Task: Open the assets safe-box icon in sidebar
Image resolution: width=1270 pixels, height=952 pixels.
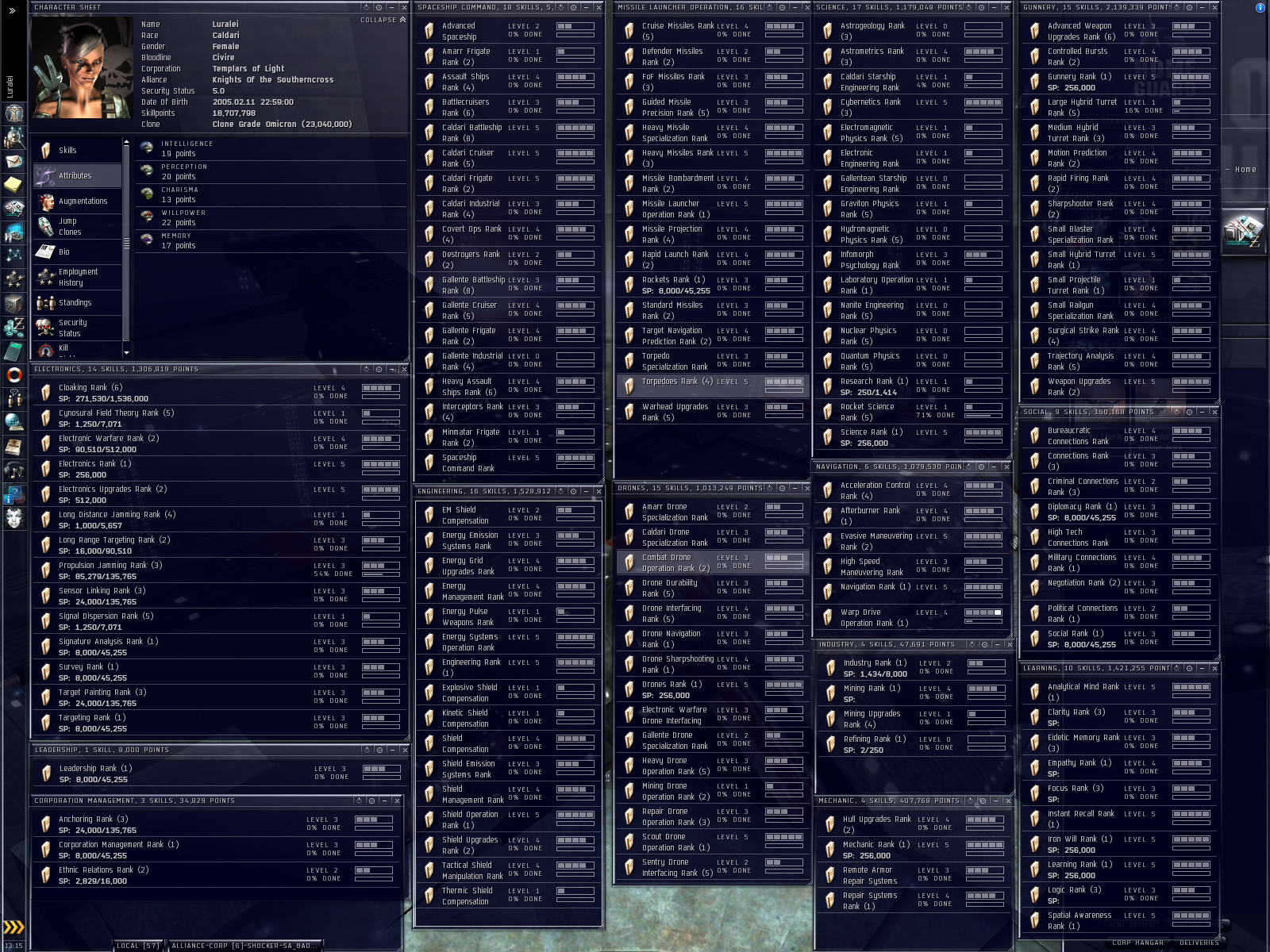Action: click(13, 303)
